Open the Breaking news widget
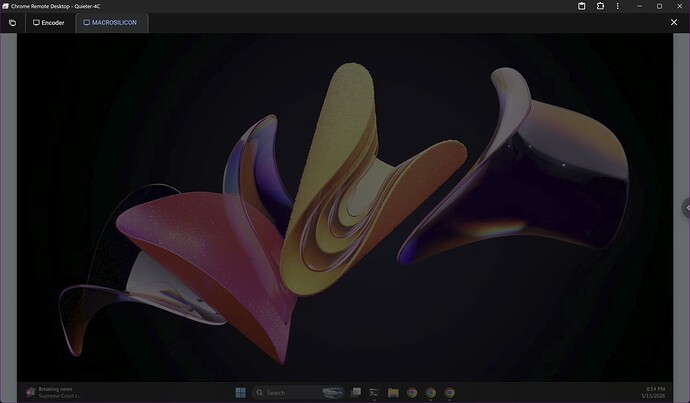690x403 pixels. tap(53, 392)
